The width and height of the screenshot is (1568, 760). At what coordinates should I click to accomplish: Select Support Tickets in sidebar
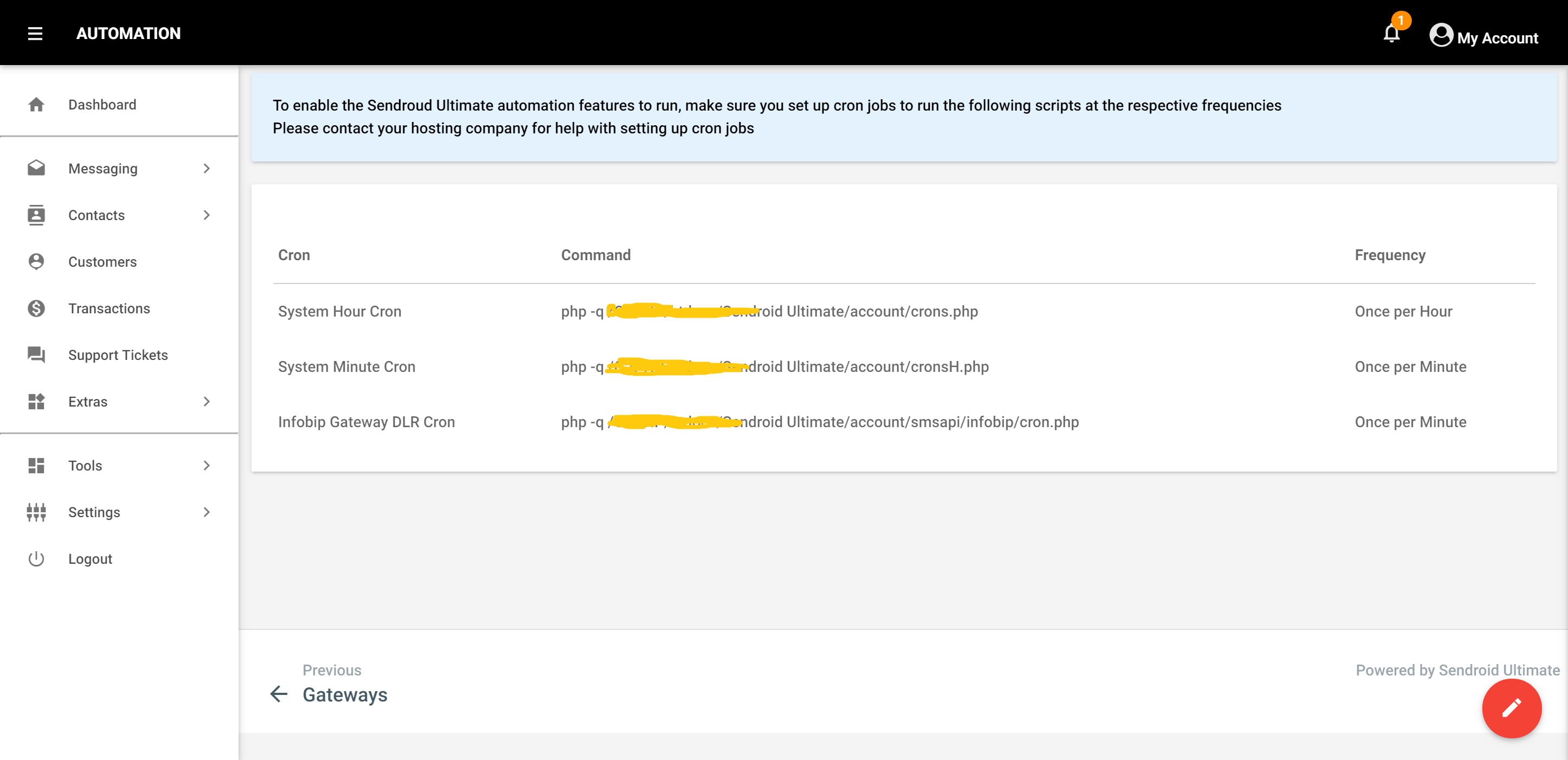click(118, 355)
